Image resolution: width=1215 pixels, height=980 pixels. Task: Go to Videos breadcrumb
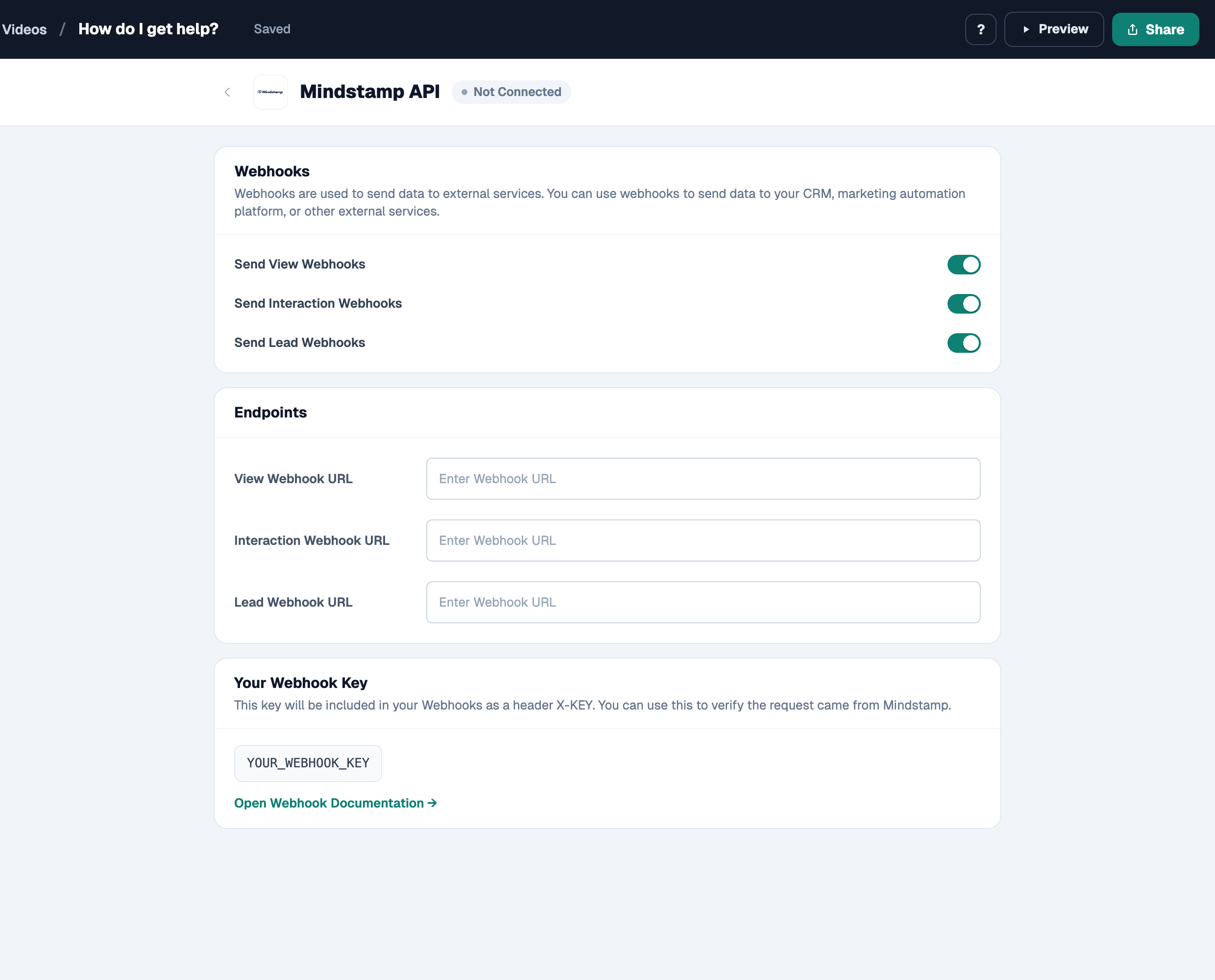pos(24,29)
